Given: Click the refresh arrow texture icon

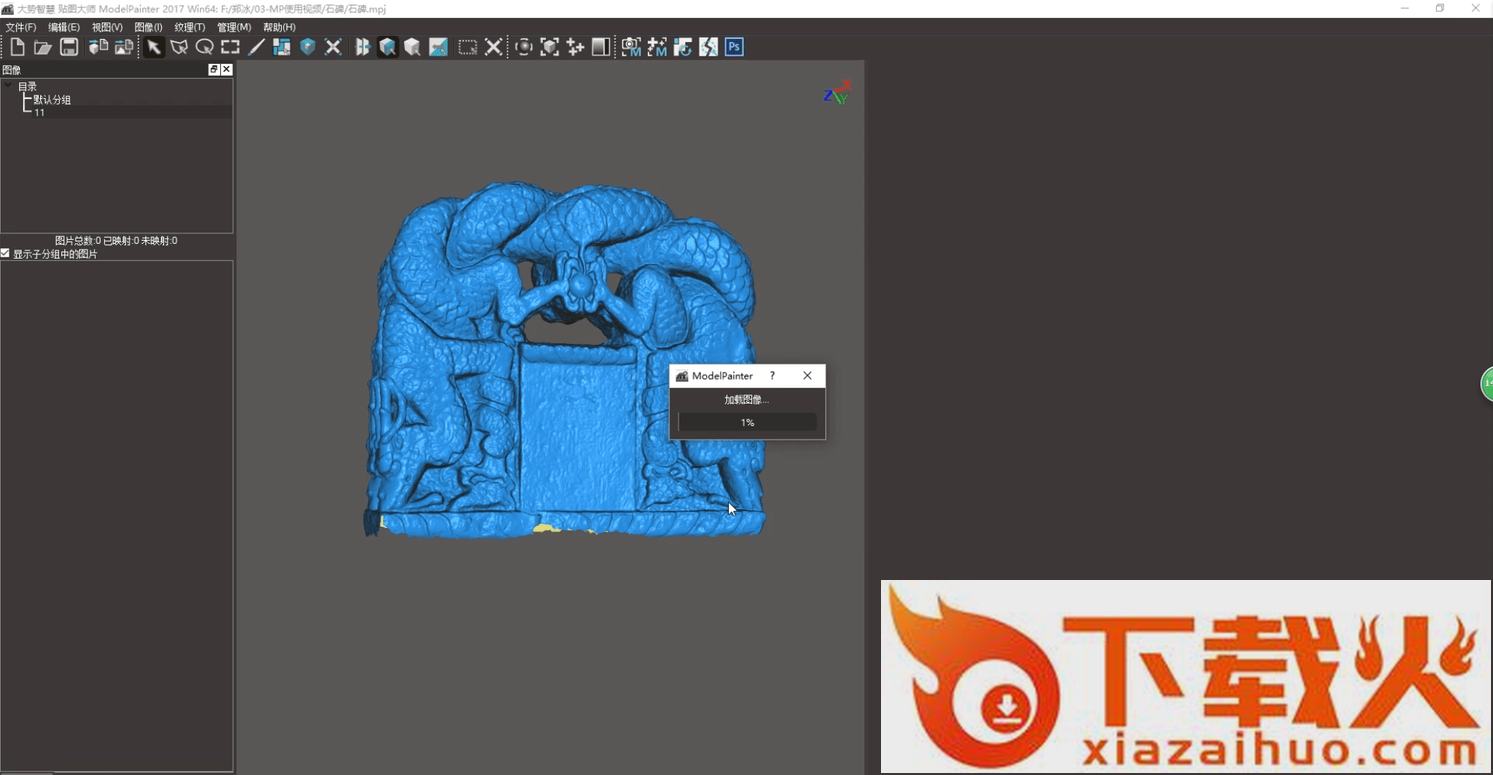Looking at the screenshot, I should (x=683, y=47).
